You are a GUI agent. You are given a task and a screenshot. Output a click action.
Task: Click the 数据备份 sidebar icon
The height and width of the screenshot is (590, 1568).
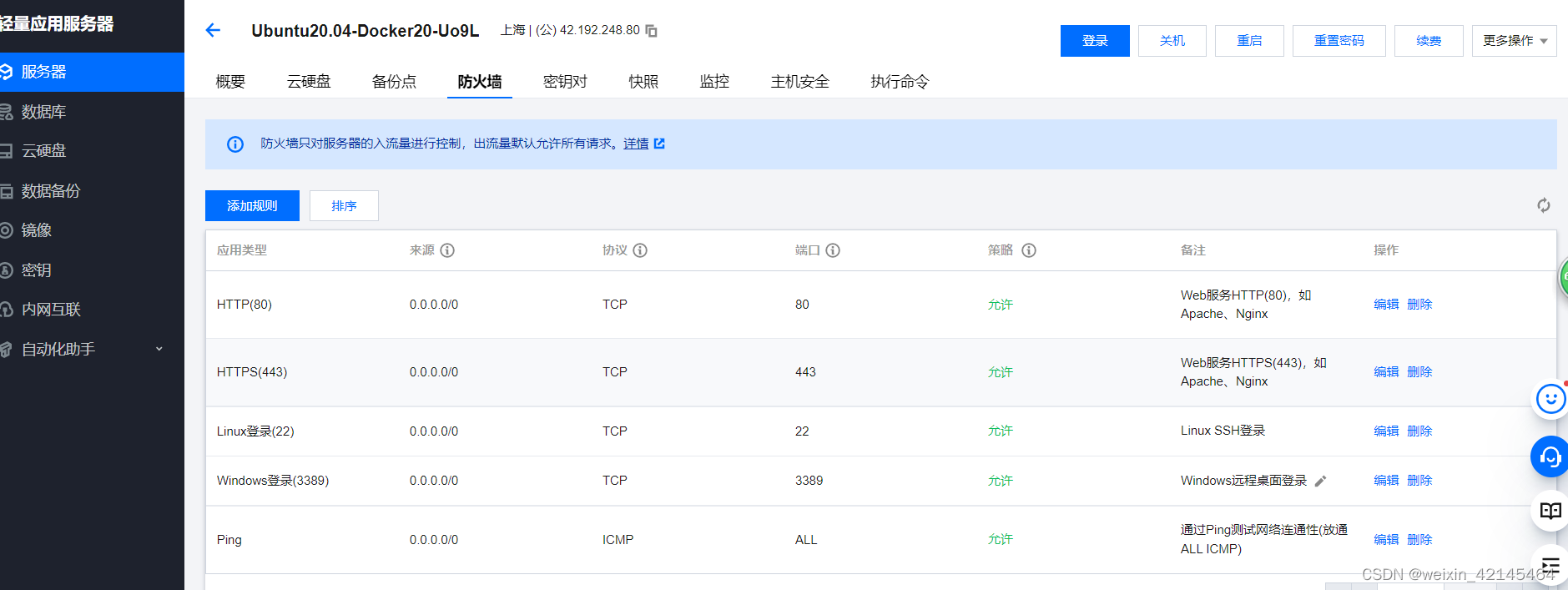point(6,191)
